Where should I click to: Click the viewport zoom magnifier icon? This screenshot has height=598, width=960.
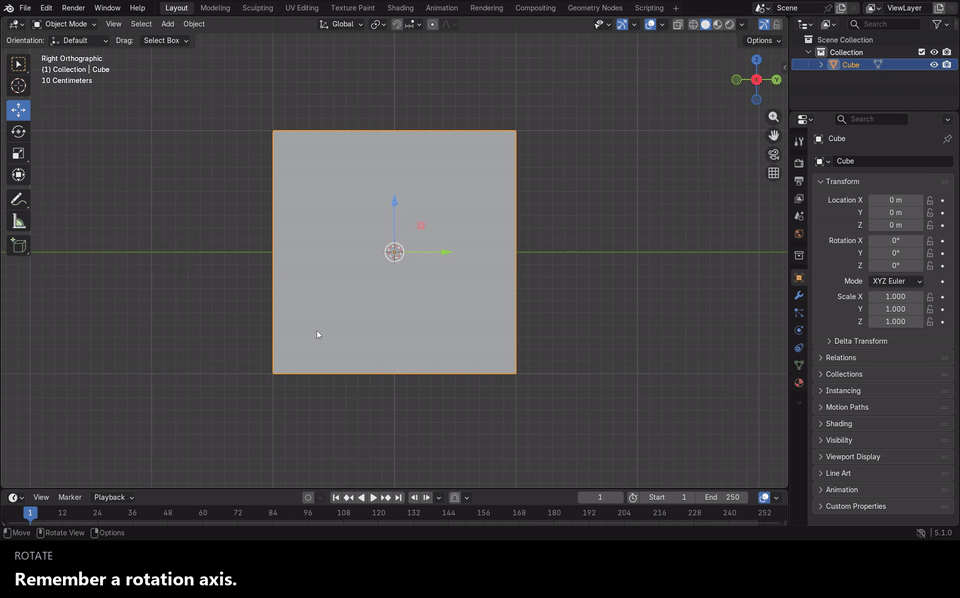click(x=774, y=116)
